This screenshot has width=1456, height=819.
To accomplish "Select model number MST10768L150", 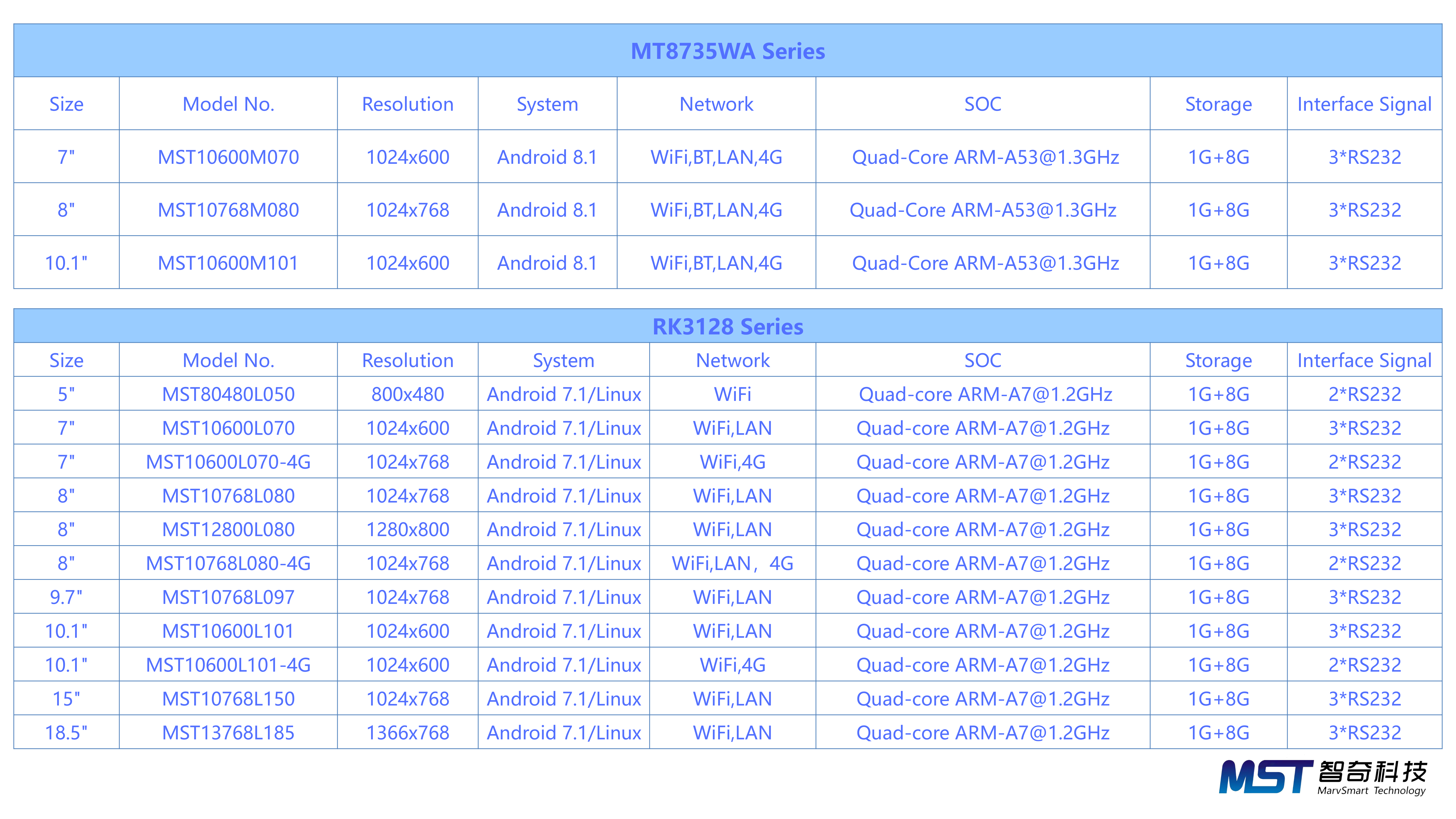I will 228,699.
